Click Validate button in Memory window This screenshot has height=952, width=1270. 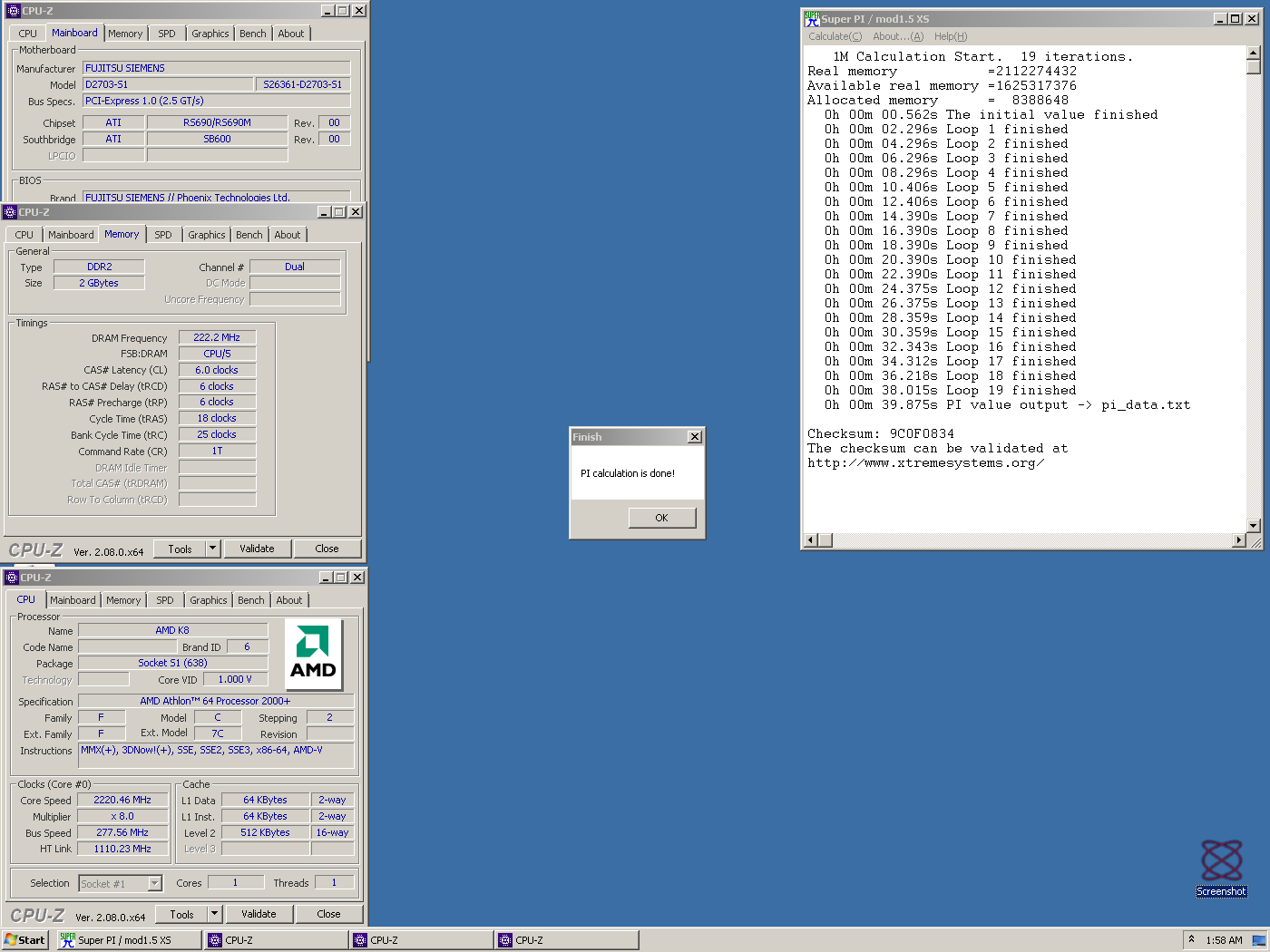tap(257, 549)
